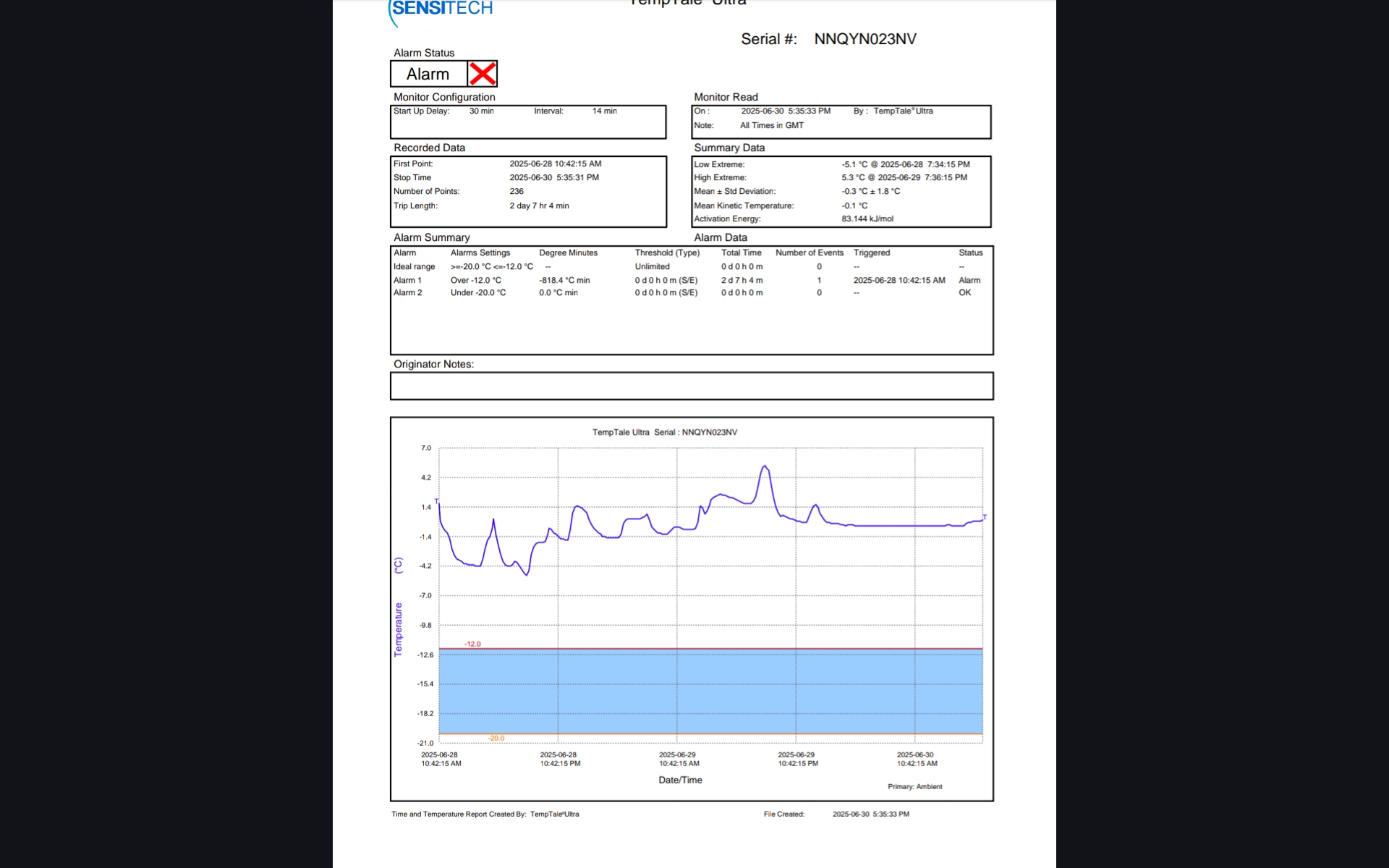This screenshot has height=868, width=1389.
Task: Click the red X alarm icon
Action: 482,74
